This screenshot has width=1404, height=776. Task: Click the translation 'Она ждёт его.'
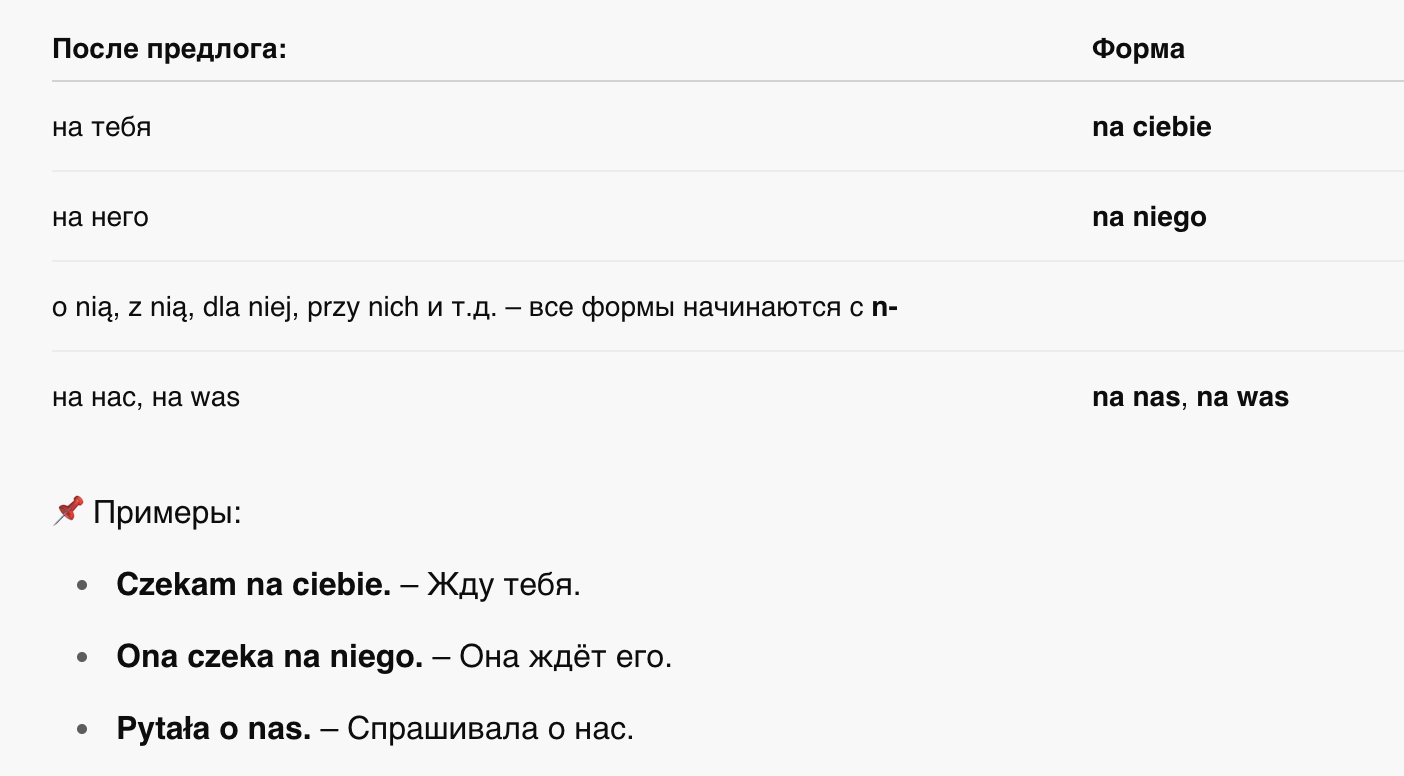(x=566, y=657)
